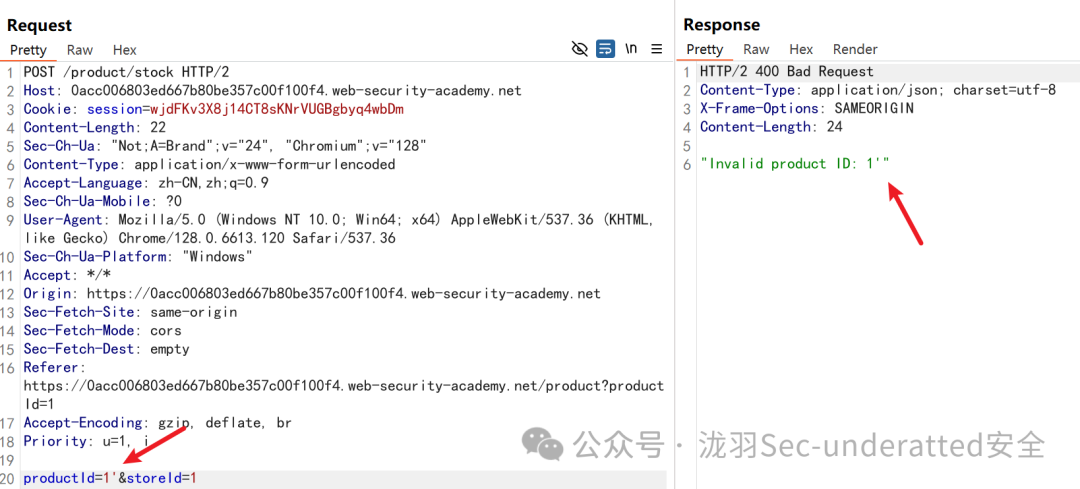
Task: Click the Sec-Ch-Ua header line
Action: tap(225, 146)
